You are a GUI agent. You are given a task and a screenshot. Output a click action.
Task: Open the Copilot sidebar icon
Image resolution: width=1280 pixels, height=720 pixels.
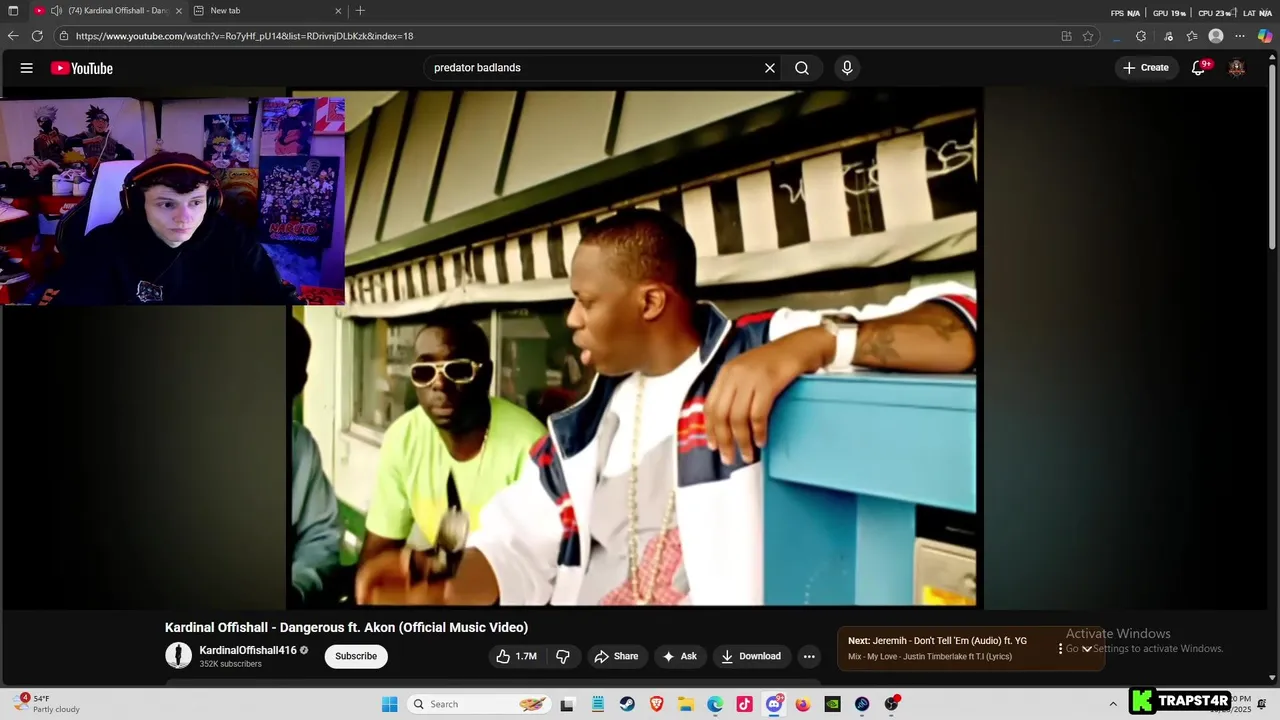[x=1265, y=36]
